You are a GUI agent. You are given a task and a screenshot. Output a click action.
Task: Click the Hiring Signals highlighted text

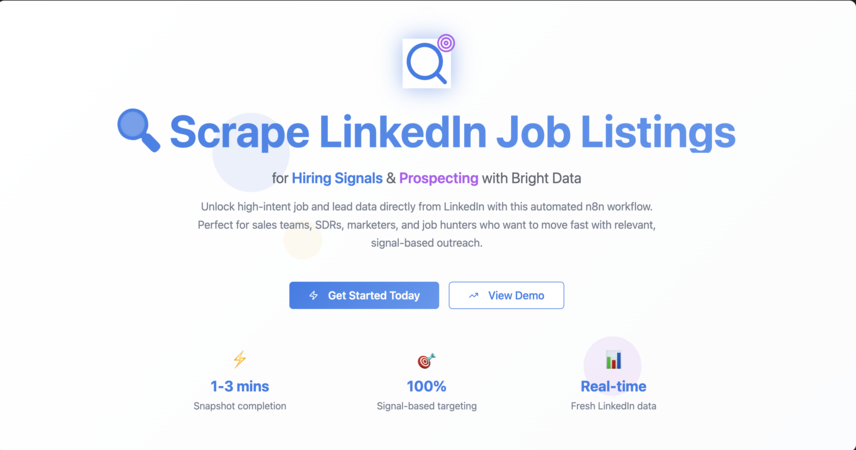337,178
